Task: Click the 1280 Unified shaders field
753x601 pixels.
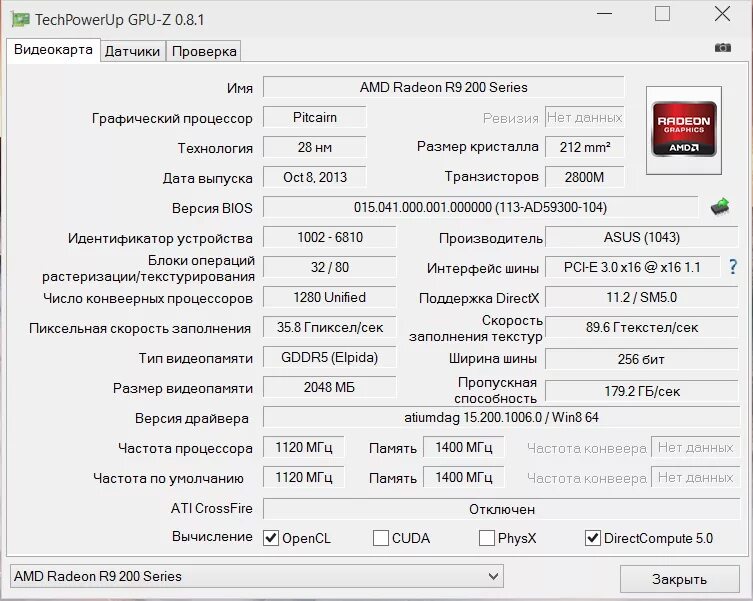Action: (x=329, y=297)
